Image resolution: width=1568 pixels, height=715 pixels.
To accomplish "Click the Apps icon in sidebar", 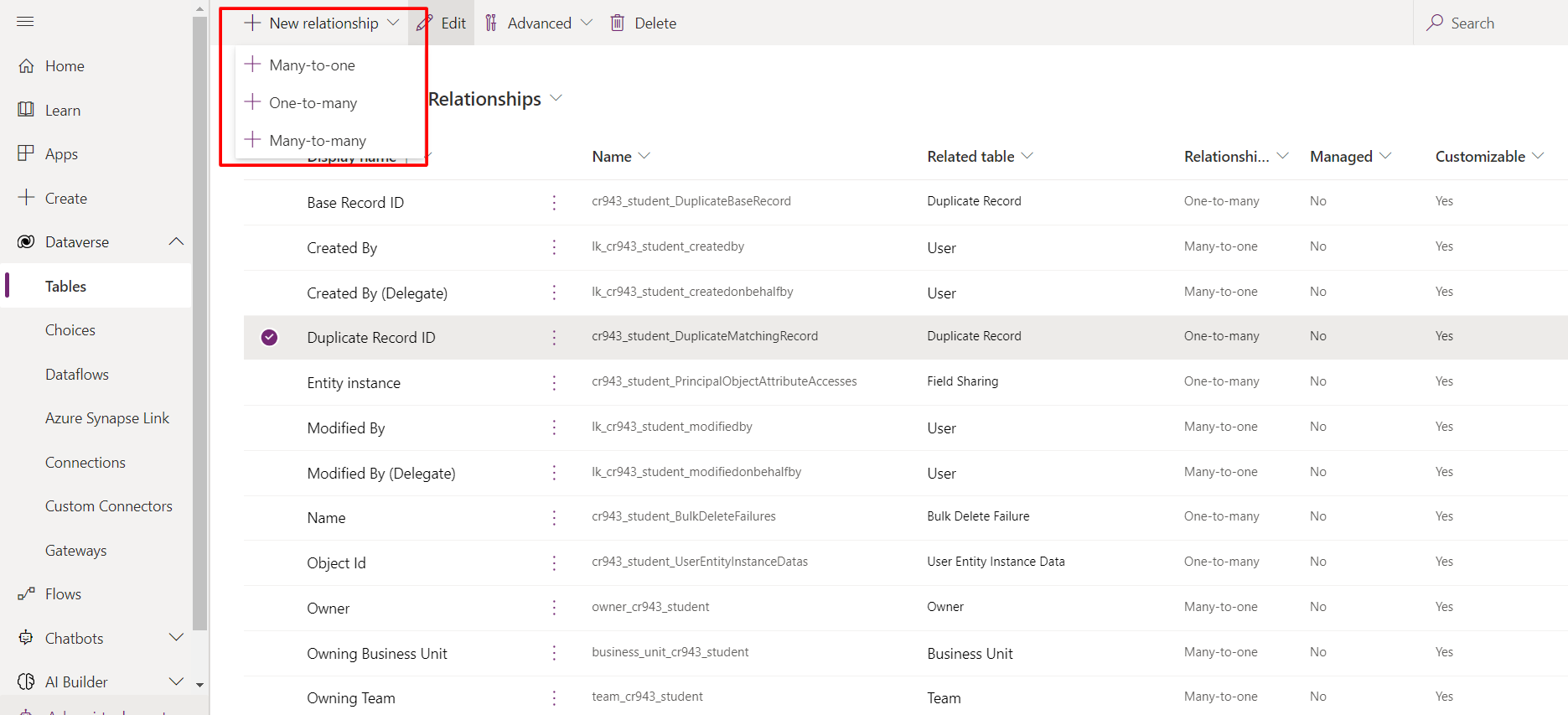I will 26,153.
